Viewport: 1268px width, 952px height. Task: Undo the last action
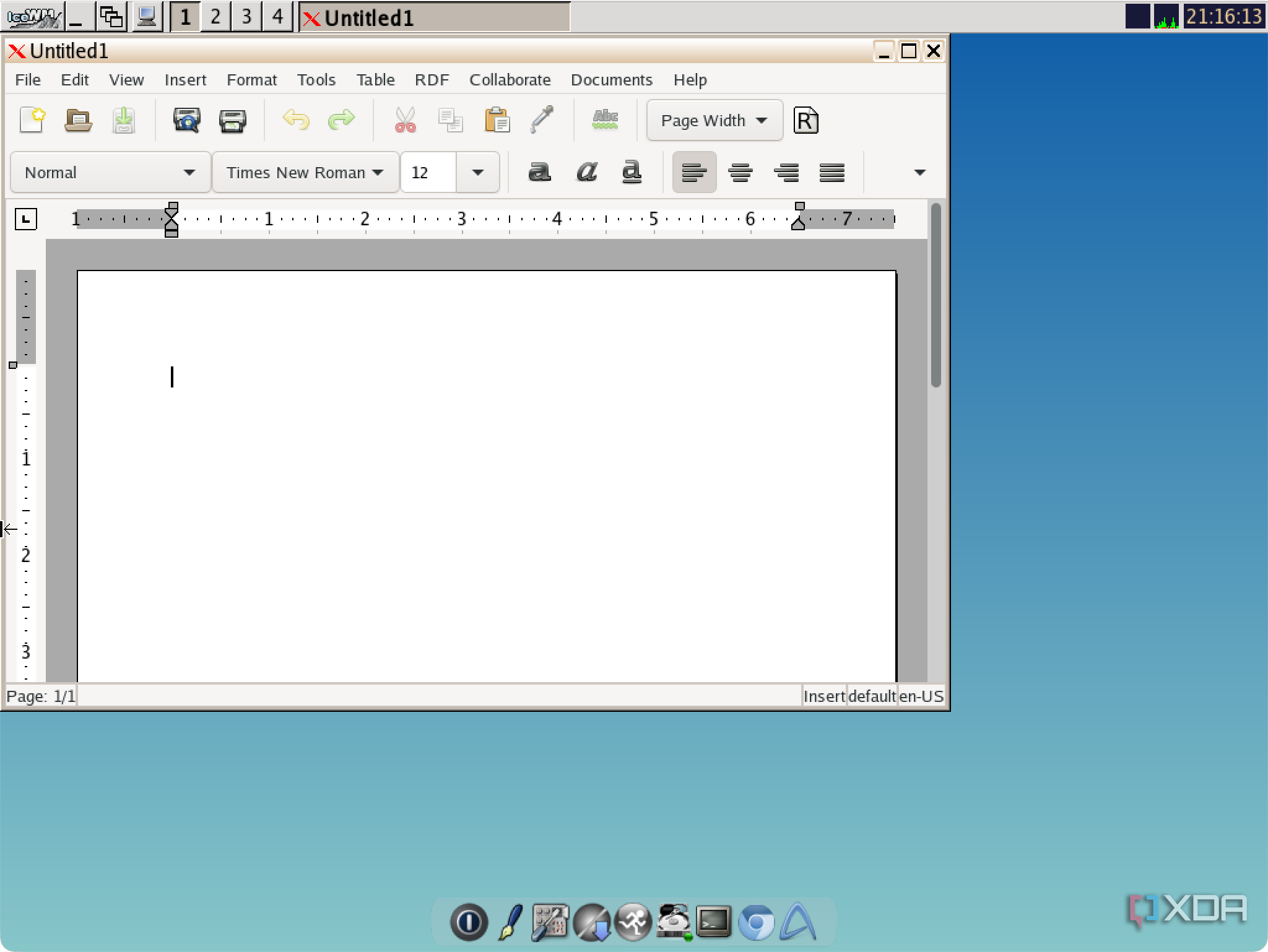click(x=295, y=119)
